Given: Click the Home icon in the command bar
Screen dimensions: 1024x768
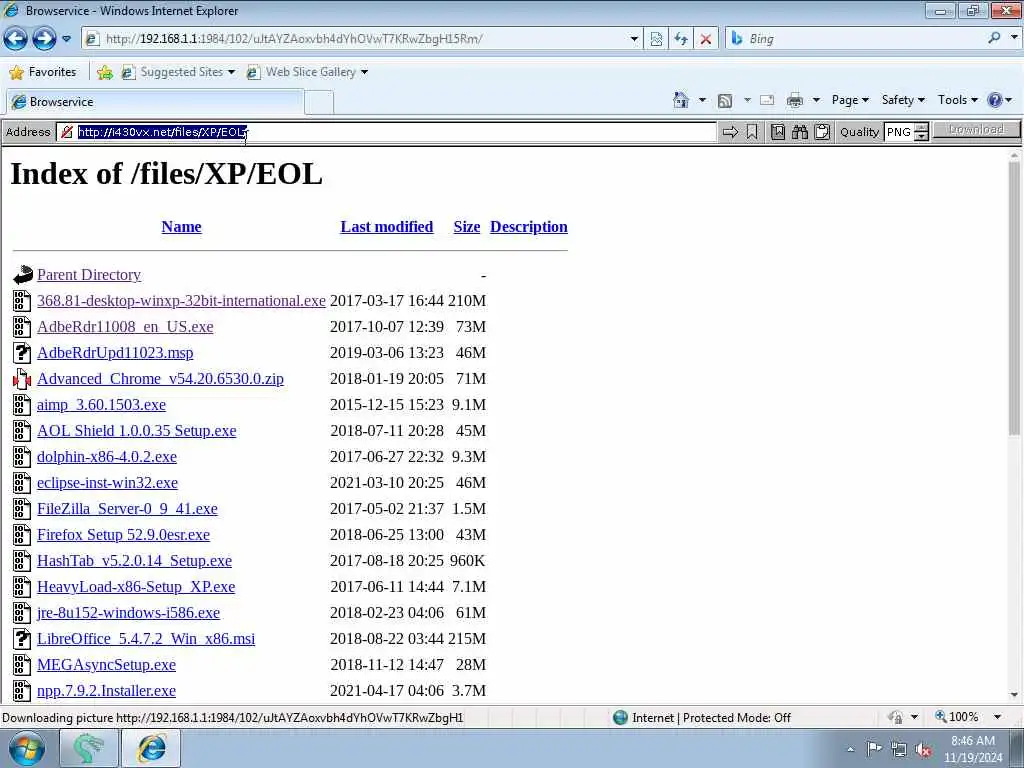Looking at the screenshot, I should pyautogui.click(x=681, y=100).
